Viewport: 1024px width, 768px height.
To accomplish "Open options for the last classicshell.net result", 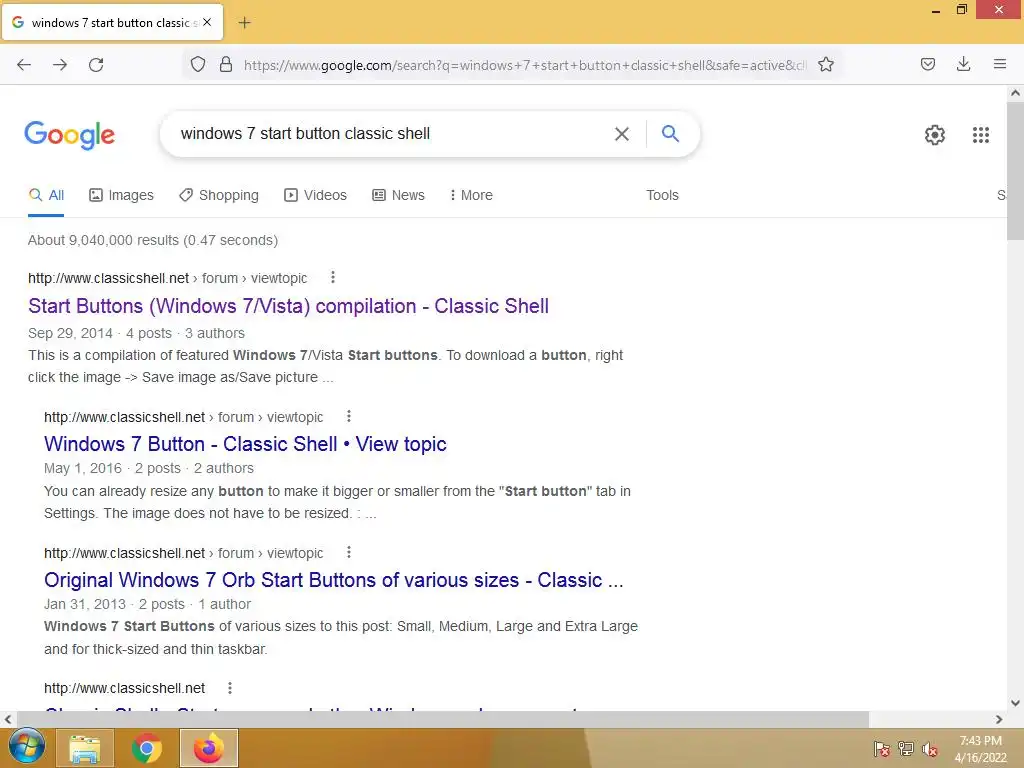I will coord(229,688).
